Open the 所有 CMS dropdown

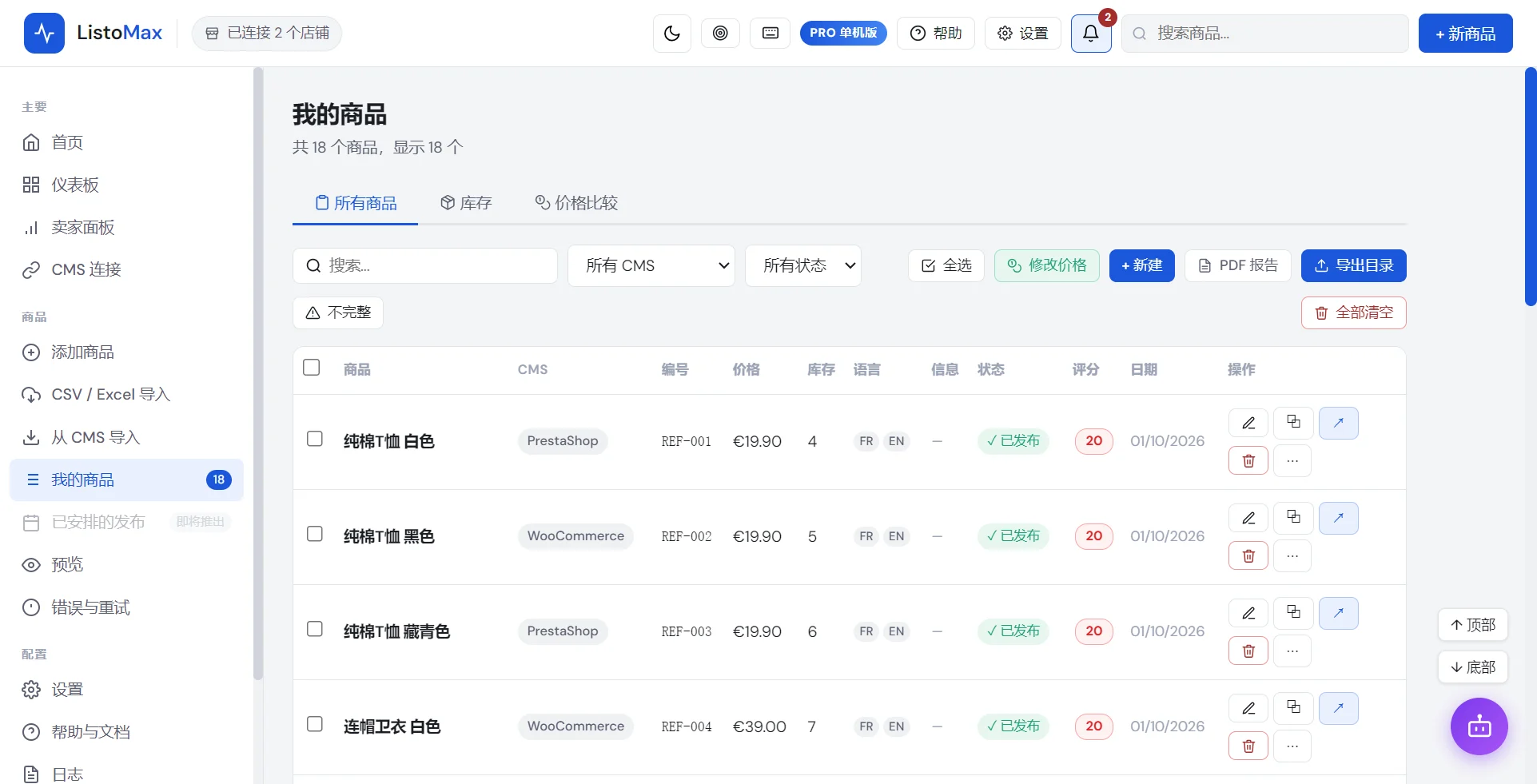click(651, 265)
